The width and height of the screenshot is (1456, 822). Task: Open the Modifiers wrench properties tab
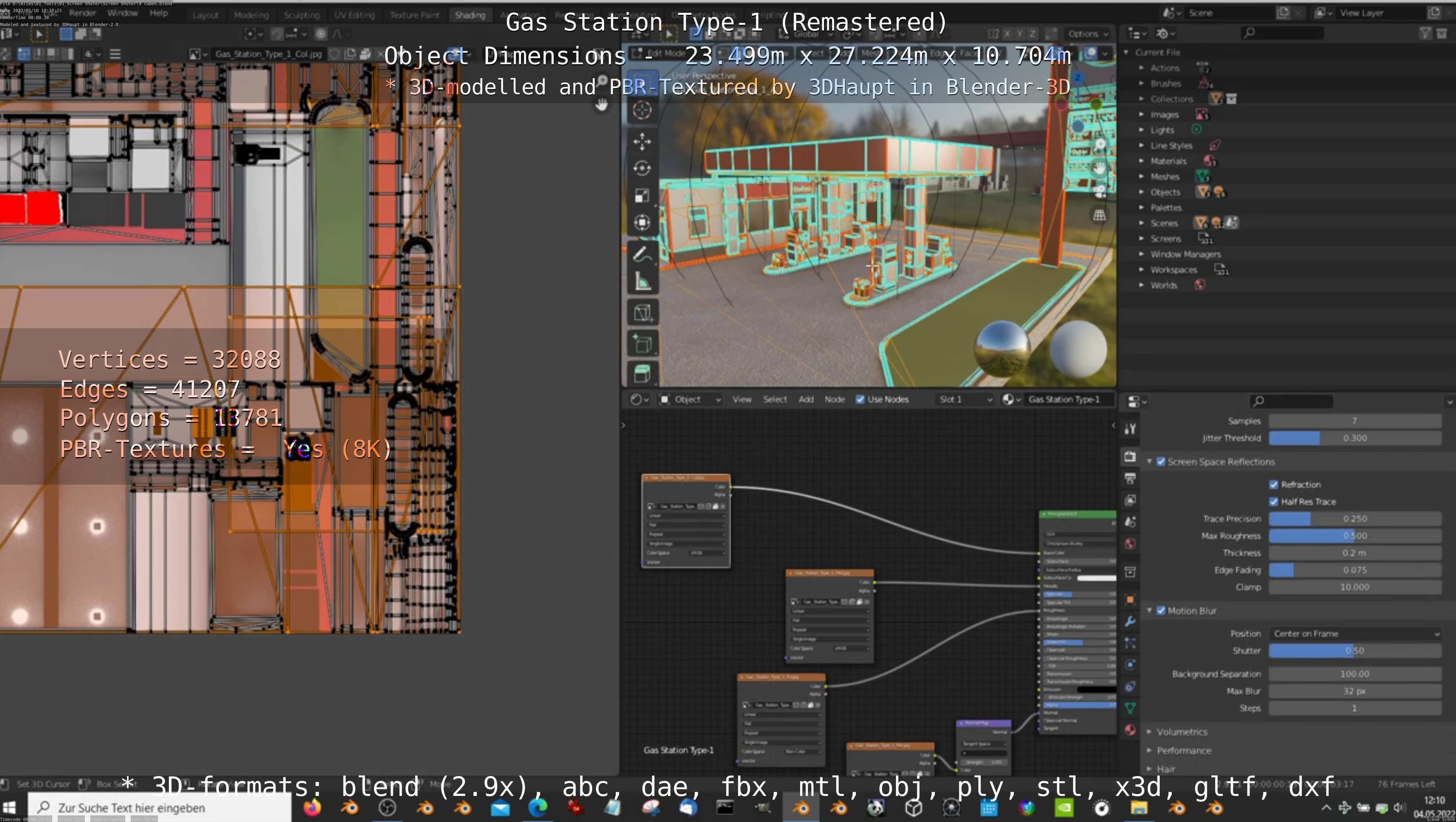[1130, 622]
